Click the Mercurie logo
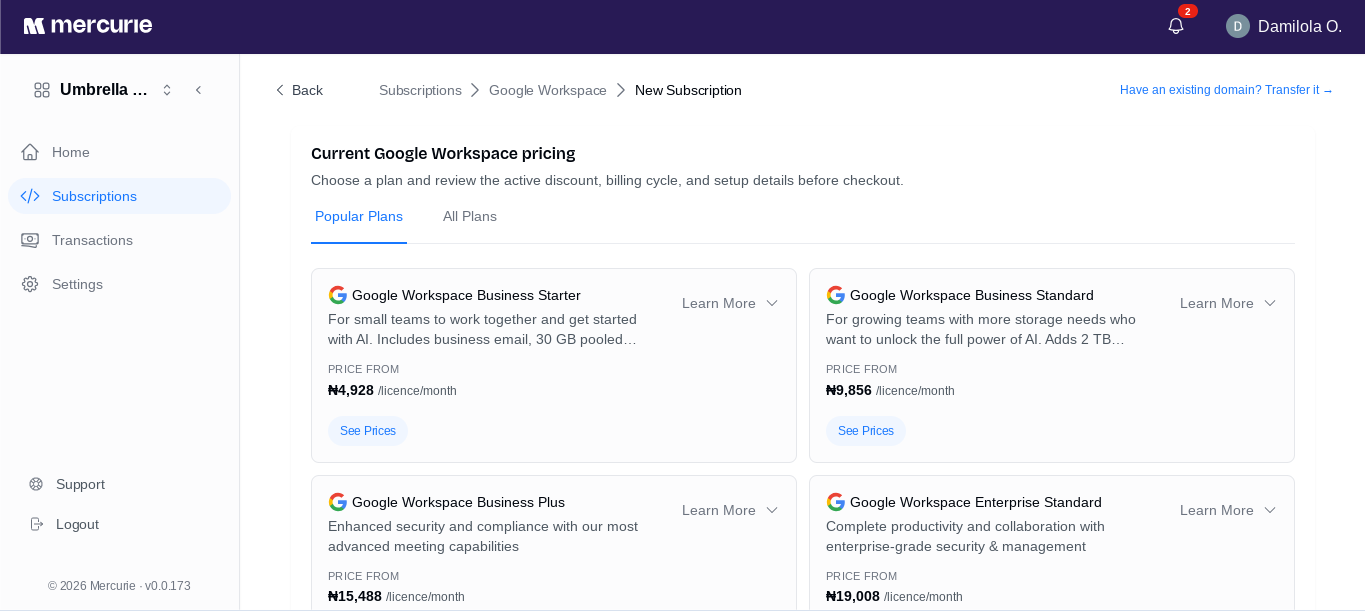The image size is (1365, 611). pos(88,26)
